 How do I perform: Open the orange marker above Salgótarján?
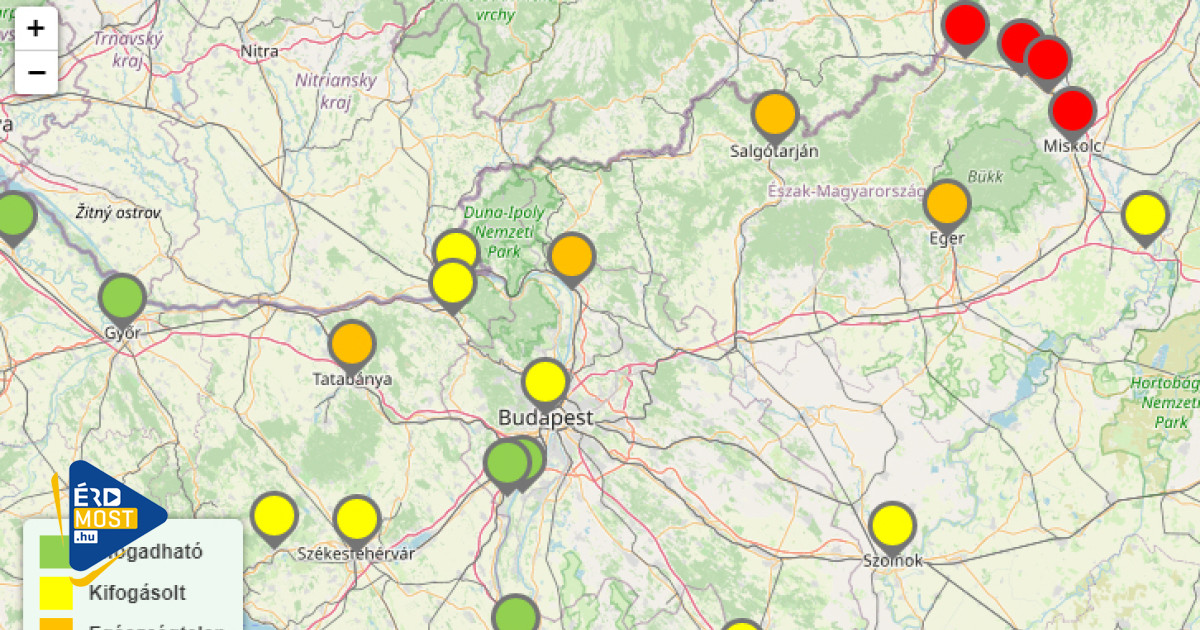(x=774, y=114)
